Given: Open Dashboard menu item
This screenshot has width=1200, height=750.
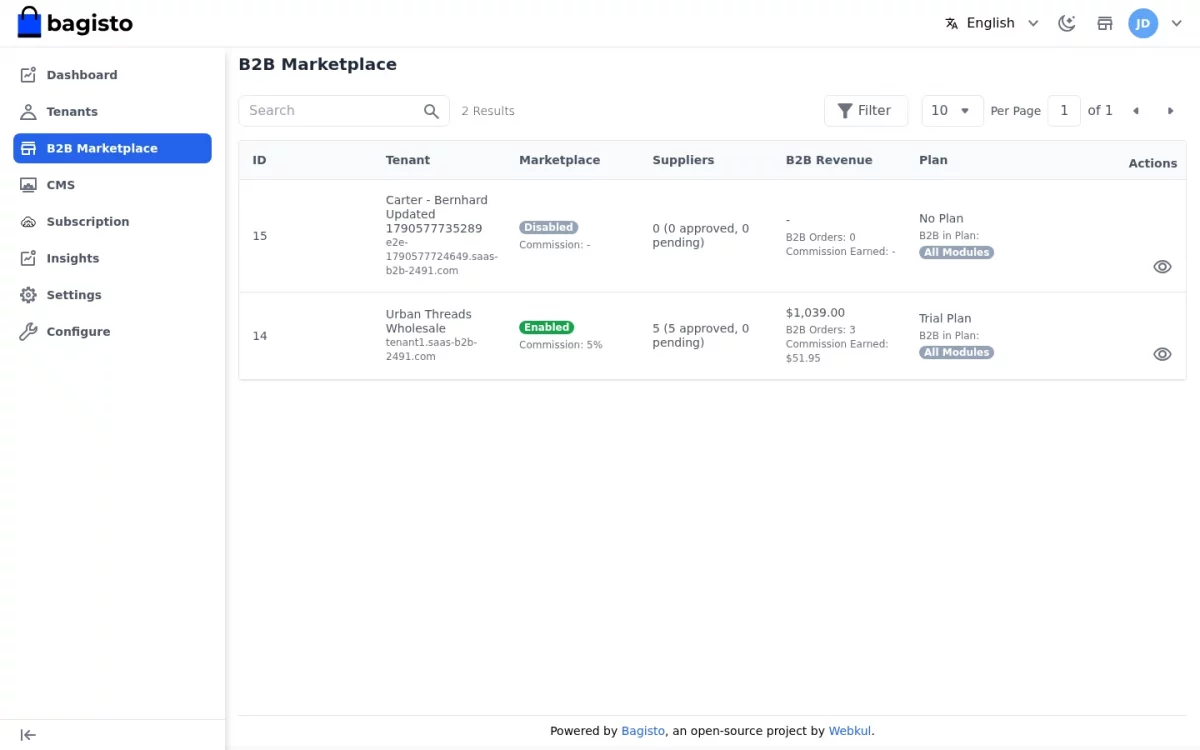Looking at the screenshot, I should coord(112,75).
